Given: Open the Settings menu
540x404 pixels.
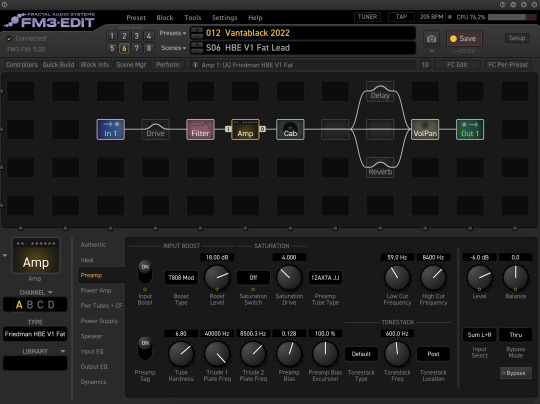Looking at the screenshot, I should 225,18.
